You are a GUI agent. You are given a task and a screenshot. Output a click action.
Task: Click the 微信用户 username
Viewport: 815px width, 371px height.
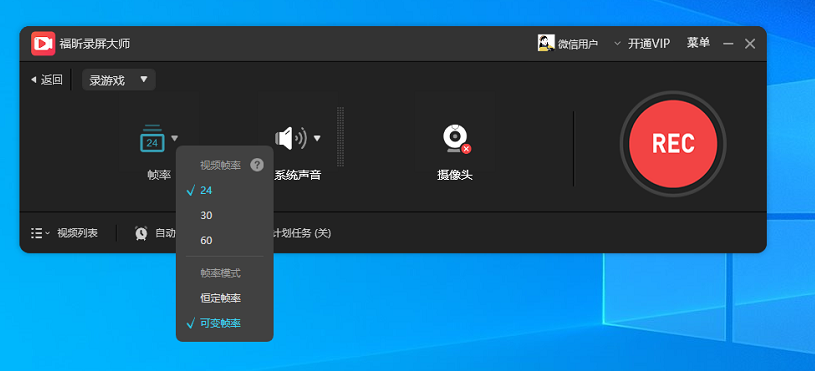577,44
